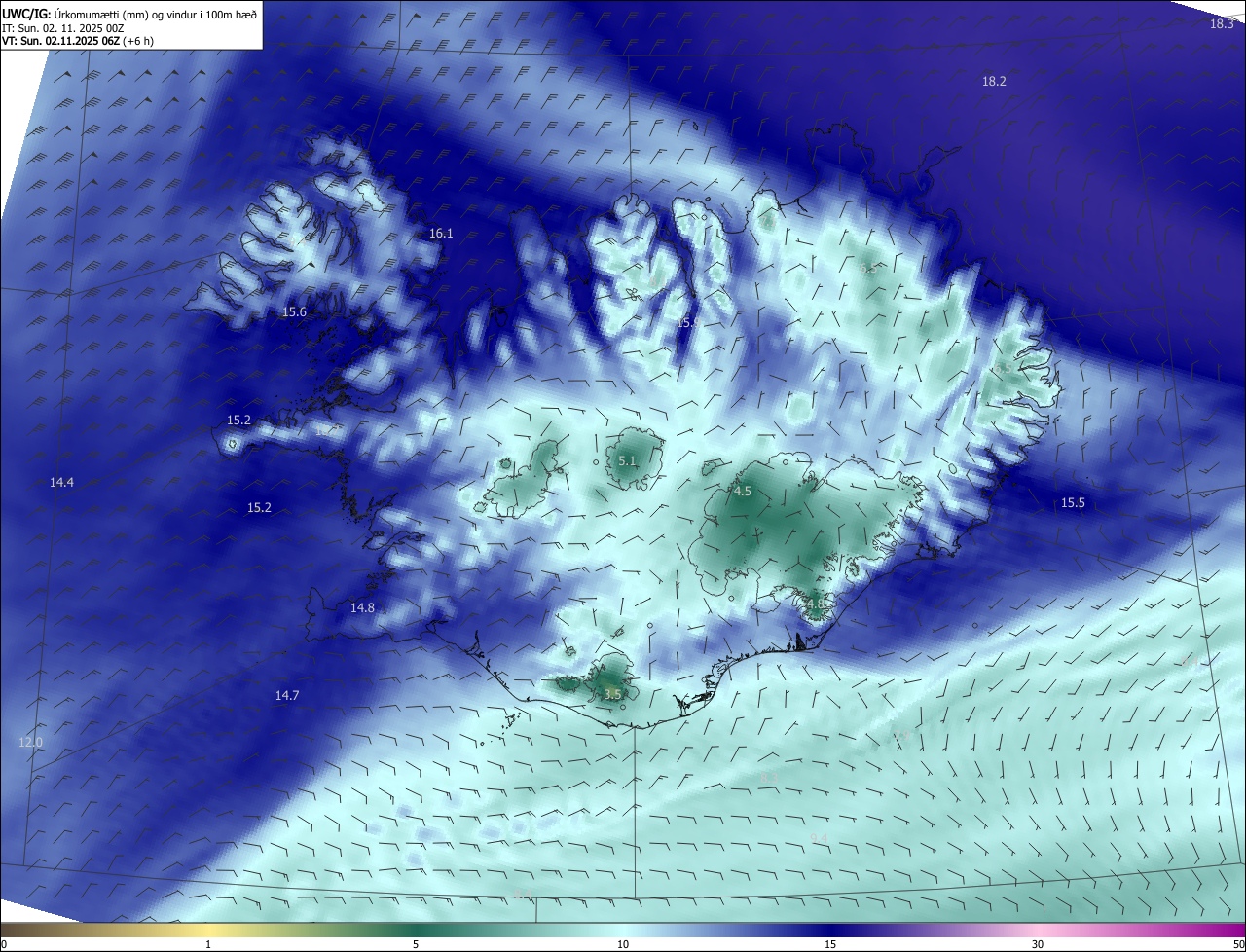Select the 14.7 value label
Screen dimensions: 1246x952
tap(286, 695)
